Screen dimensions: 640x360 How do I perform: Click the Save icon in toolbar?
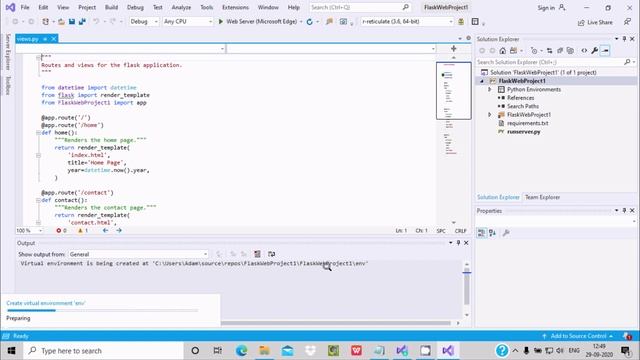coord(72,22)
